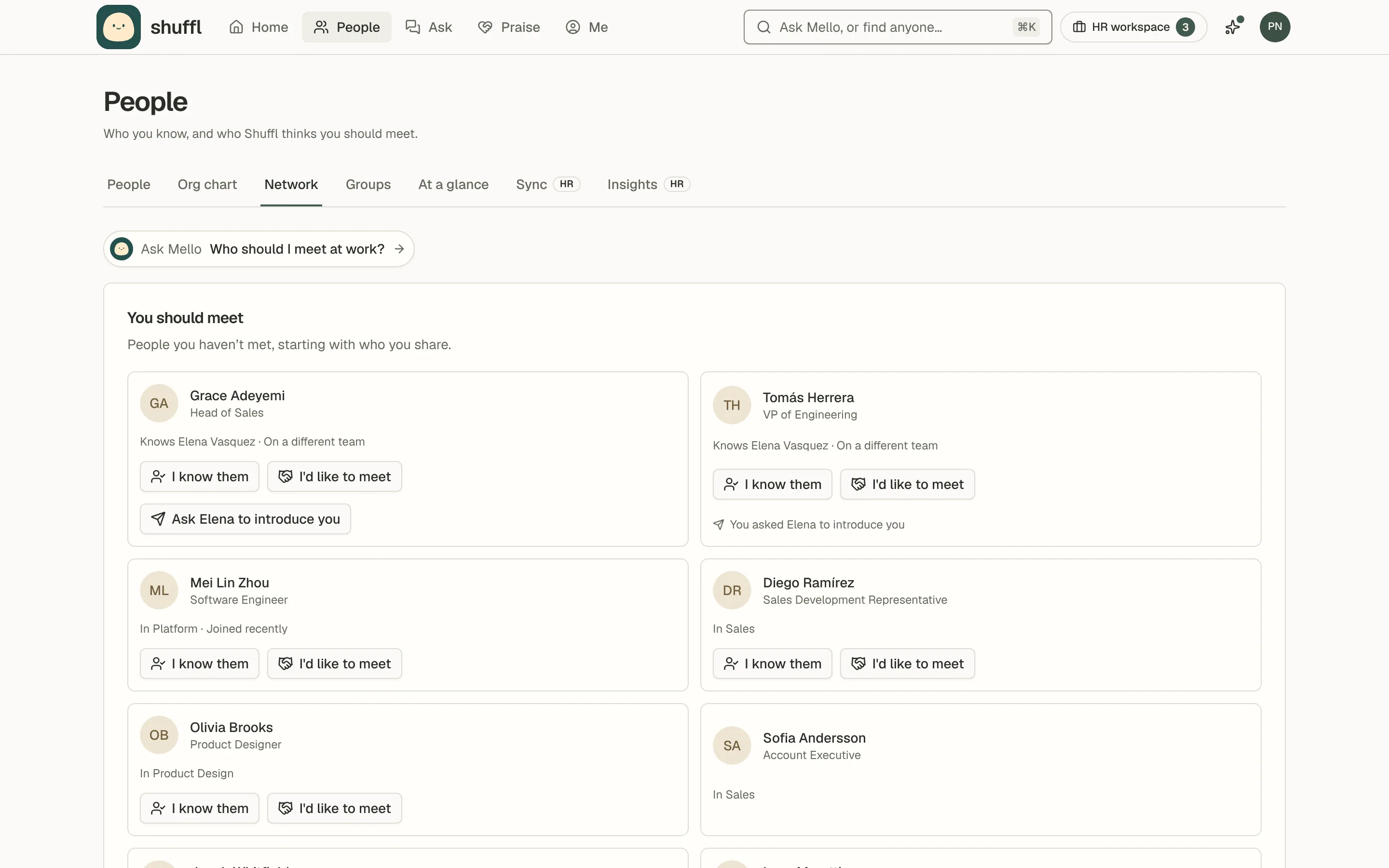Open Sofia Andersson's name link
Viewport: 1389px width, 868px height.
pos(814,738)
